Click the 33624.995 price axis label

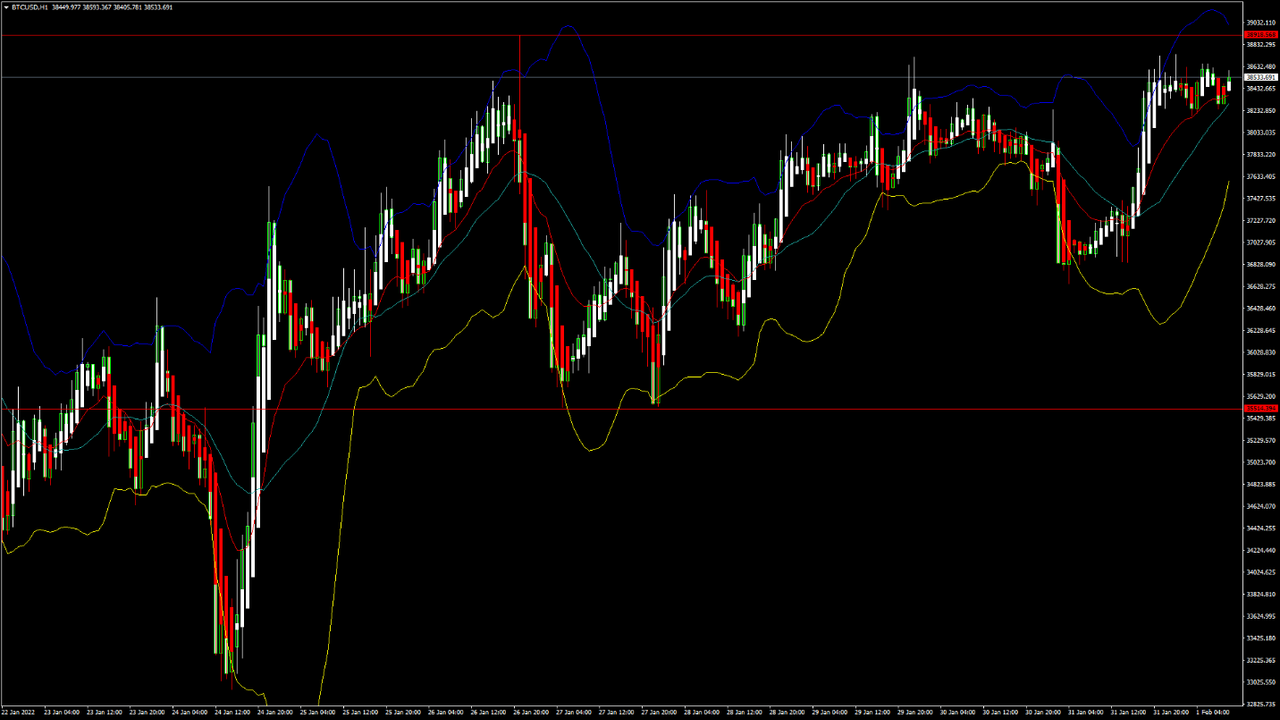1260,616
